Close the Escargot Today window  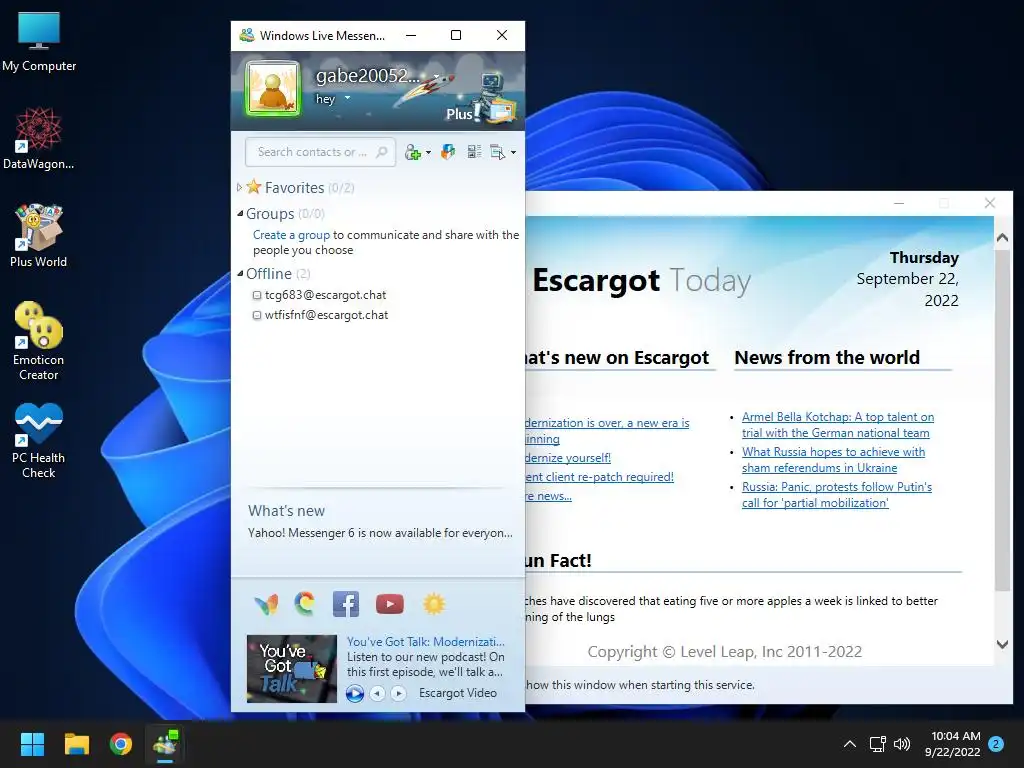(990, 203)
